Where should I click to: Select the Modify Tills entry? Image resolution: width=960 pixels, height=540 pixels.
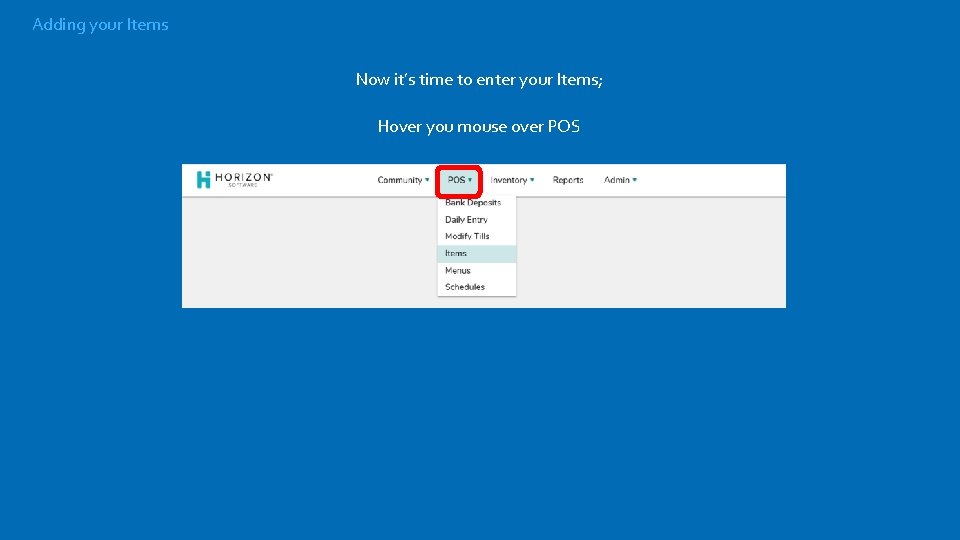[x=476, y=236]
